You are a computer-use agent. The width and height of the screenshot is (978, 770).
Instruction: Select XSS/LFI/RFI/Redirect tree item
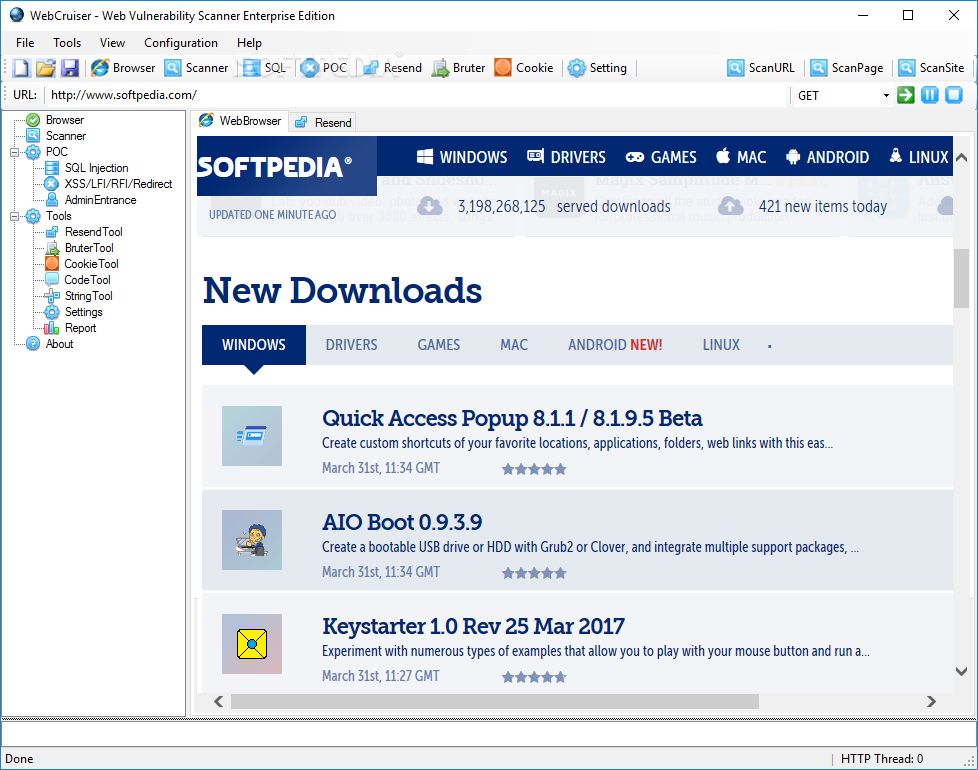(119, 184)
